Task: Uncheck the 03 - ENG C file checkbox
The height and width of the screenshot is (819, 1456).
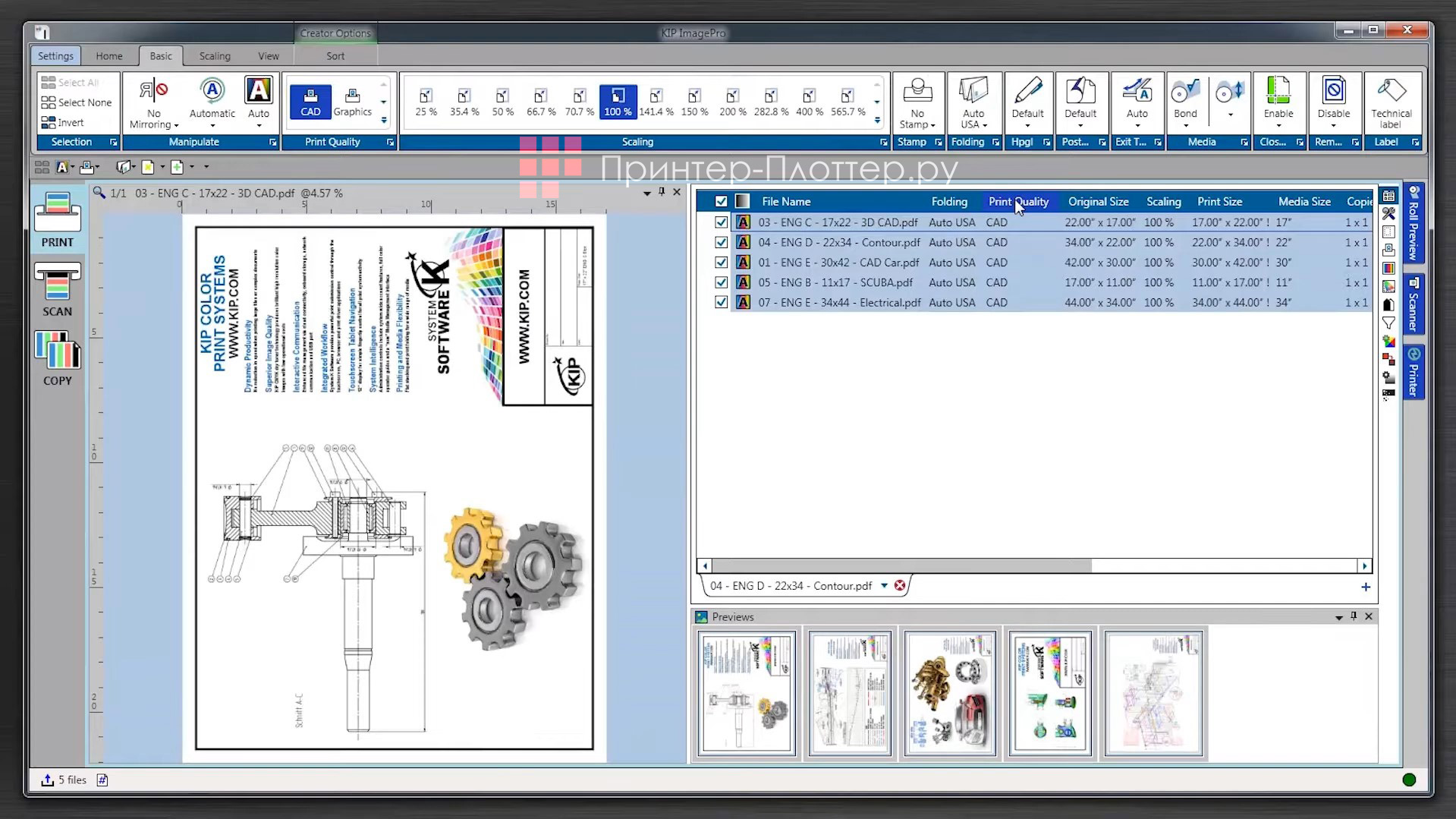Action: (x=721, y=222)
